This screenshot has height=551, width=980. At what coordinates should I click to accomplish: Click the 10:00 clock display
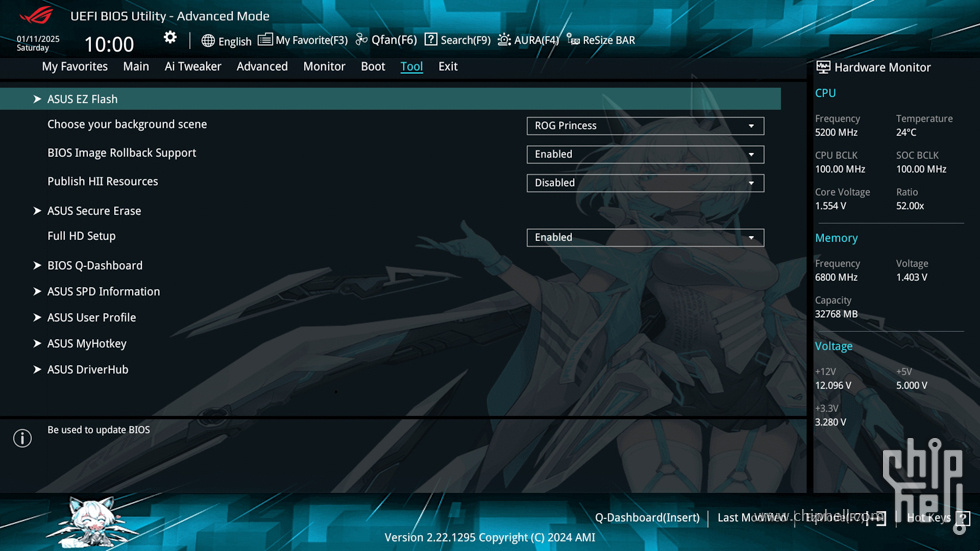click(x=109, y=44)
